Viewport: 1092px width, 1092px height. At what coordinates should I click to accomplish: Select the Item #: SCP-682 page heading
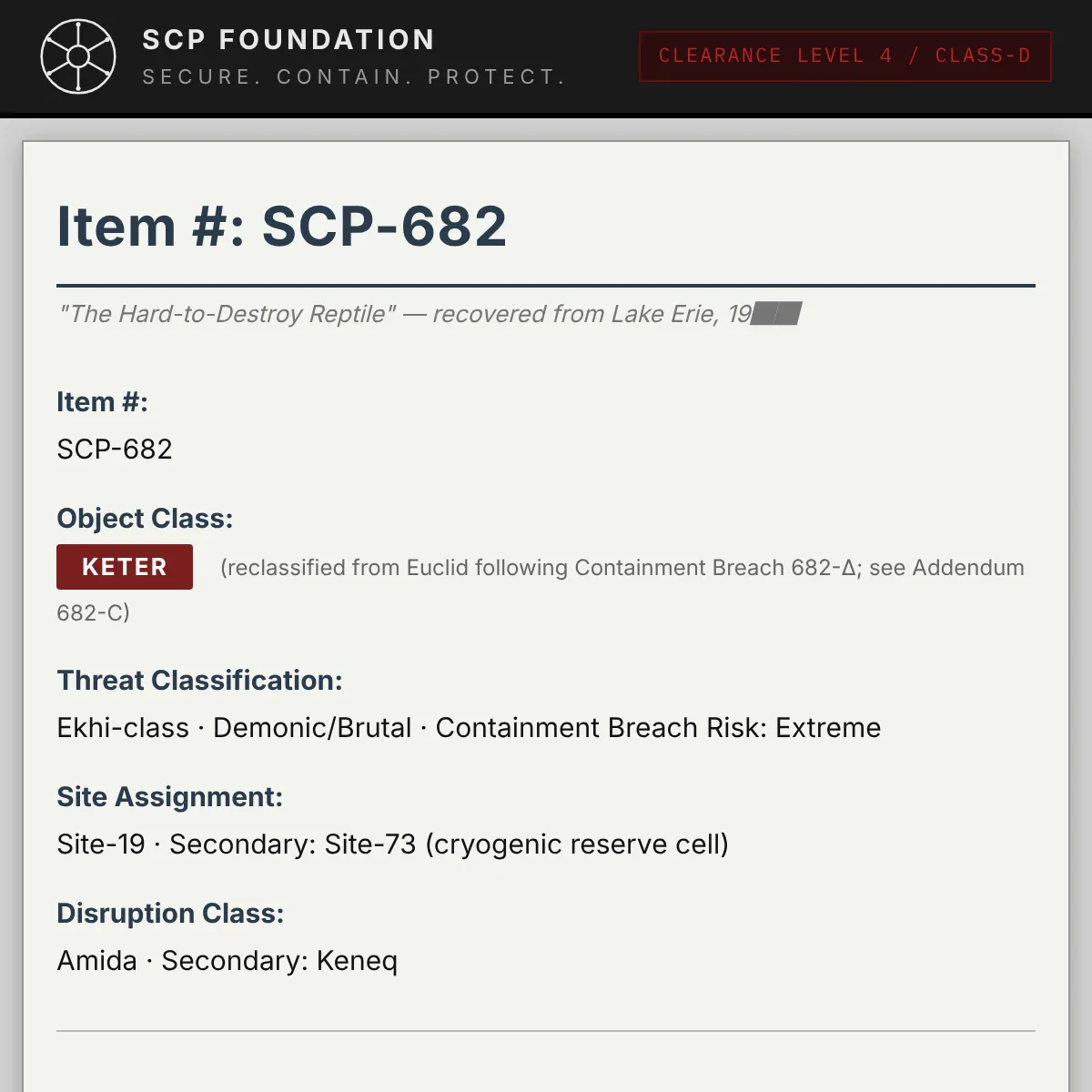click(282, 226)
